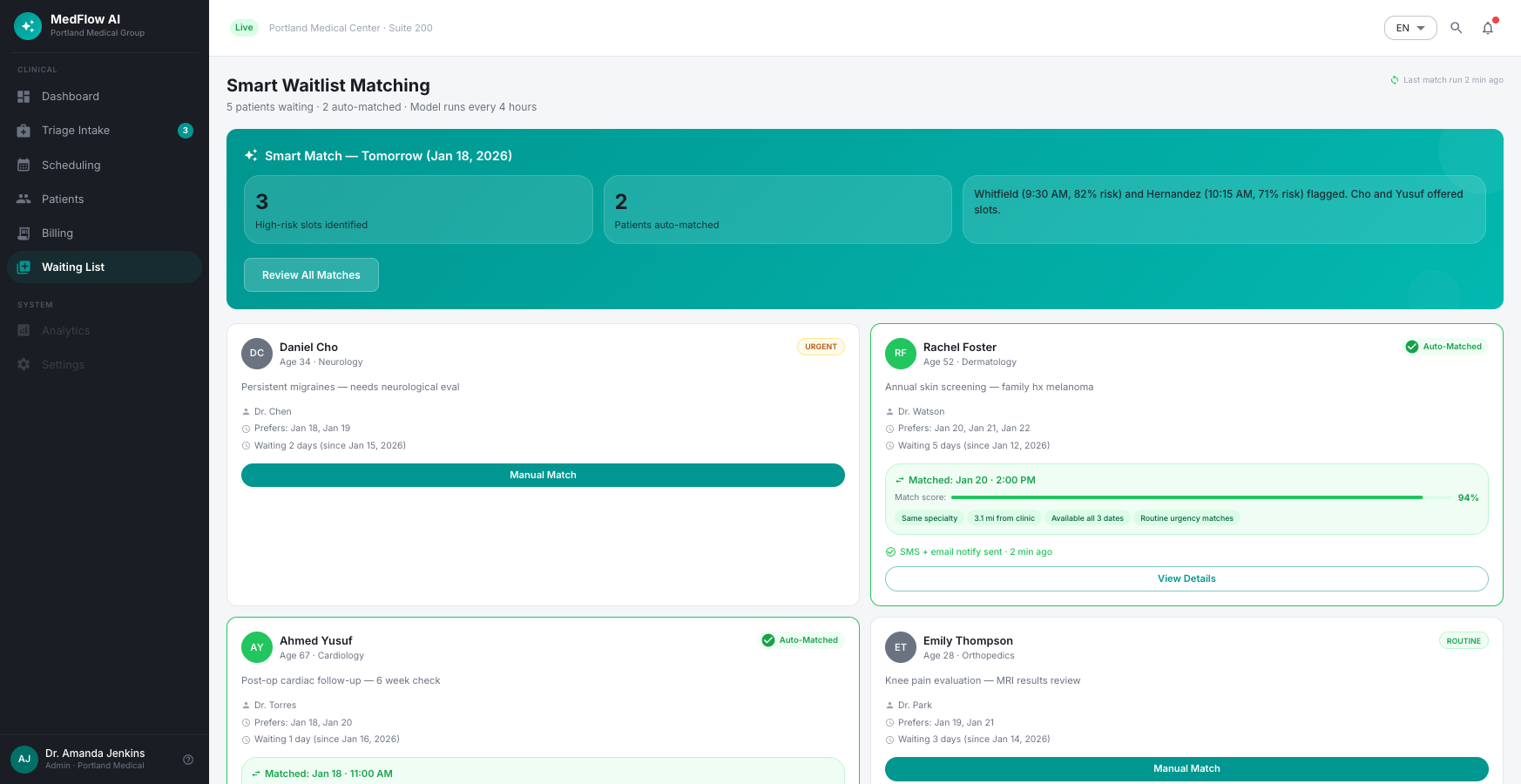Click the SMS + email notify sent checkmark icon
This screenshot has height=784, width=1521.
pos(890,552)
